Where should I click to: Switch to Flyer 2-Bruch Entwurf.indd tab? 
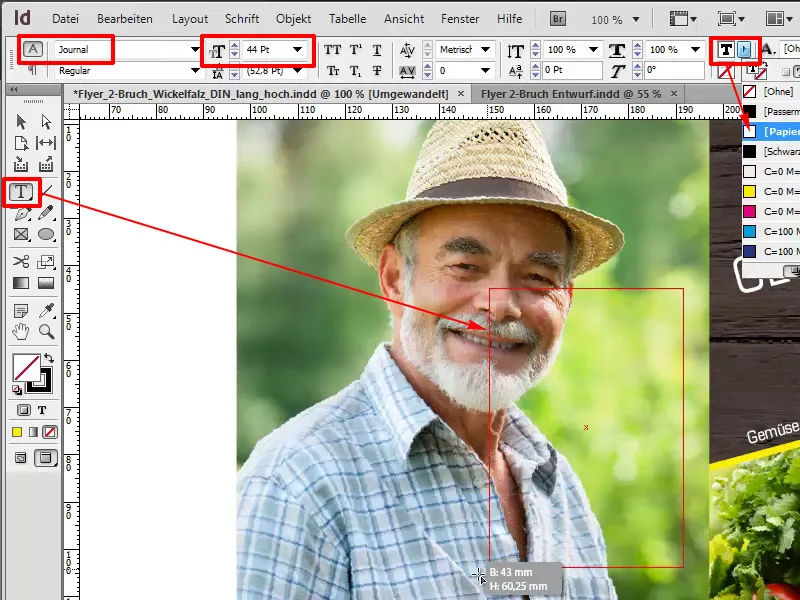pyautogui.click(x=571, y=94)
